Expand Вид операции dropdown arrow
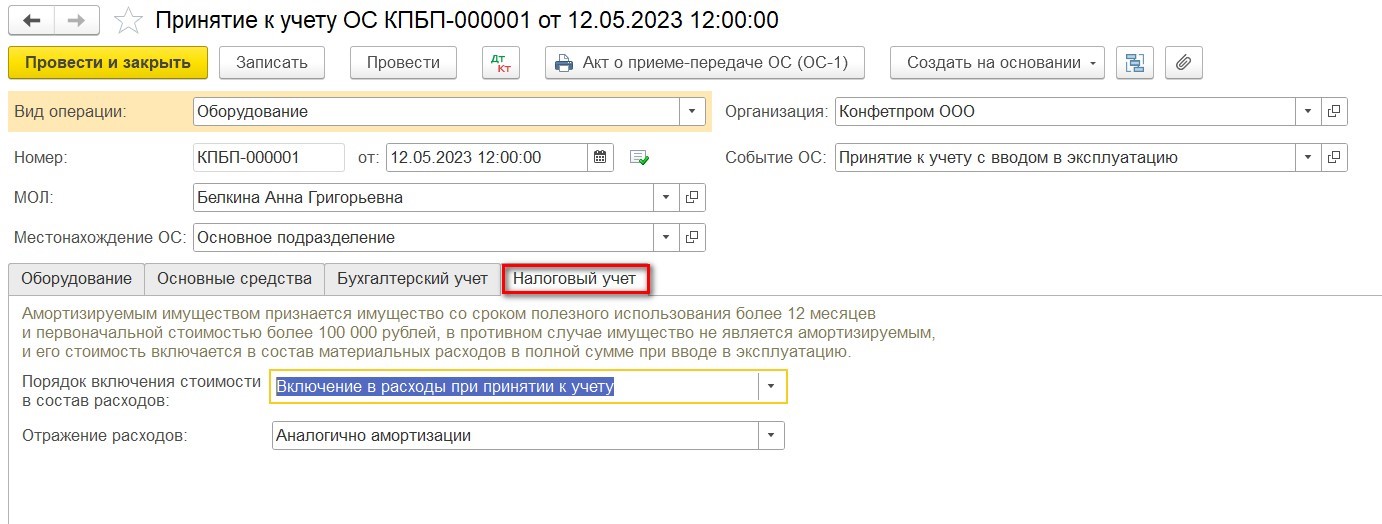This screenshot has height=524, width=1382. coord(692,112)
